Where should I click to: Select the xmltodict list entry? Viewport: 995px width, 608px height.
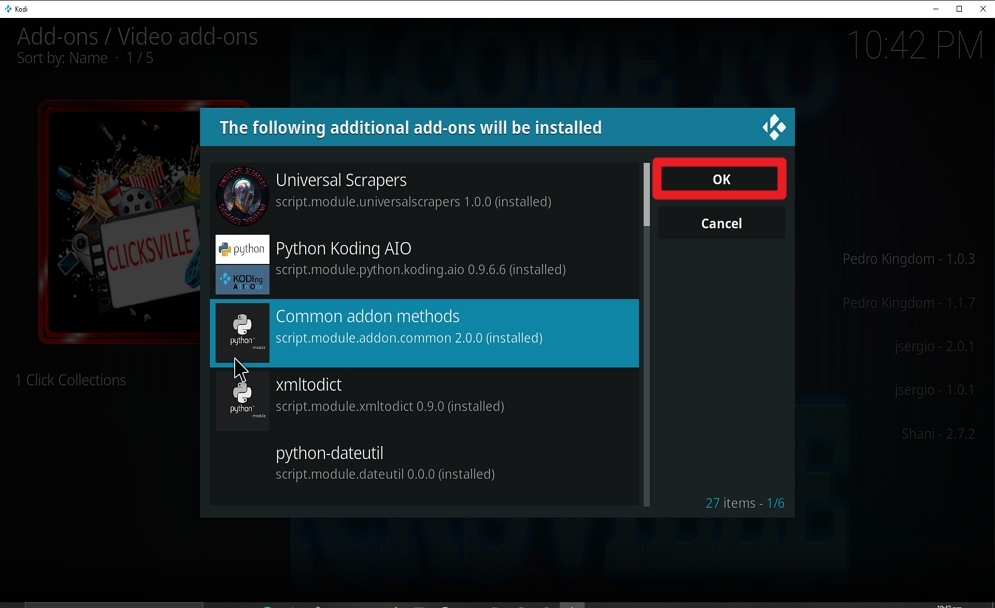[x=424, y=401]
